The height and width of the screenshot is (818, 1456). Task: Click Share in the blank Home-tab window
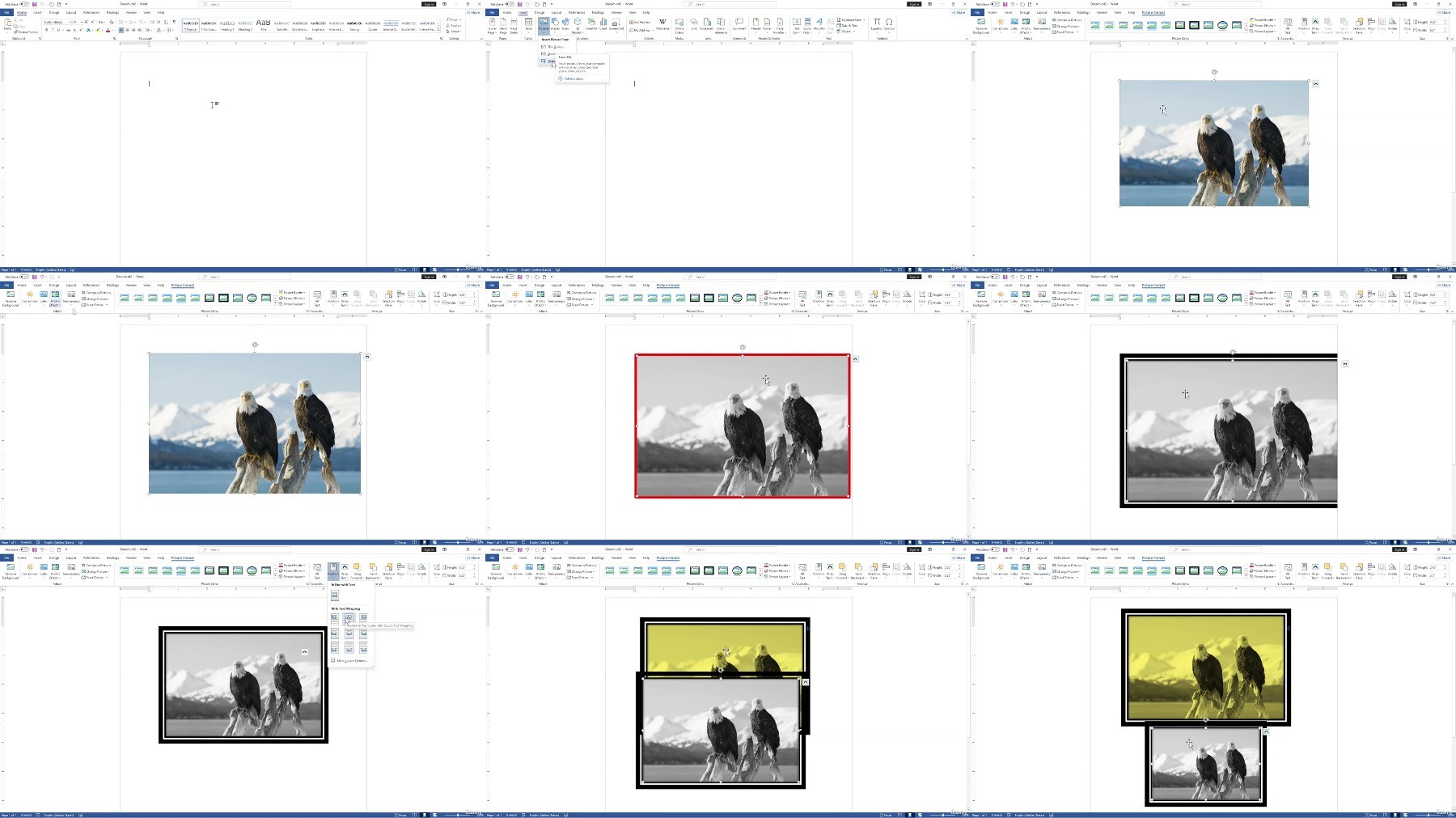[x=475, y=13]
